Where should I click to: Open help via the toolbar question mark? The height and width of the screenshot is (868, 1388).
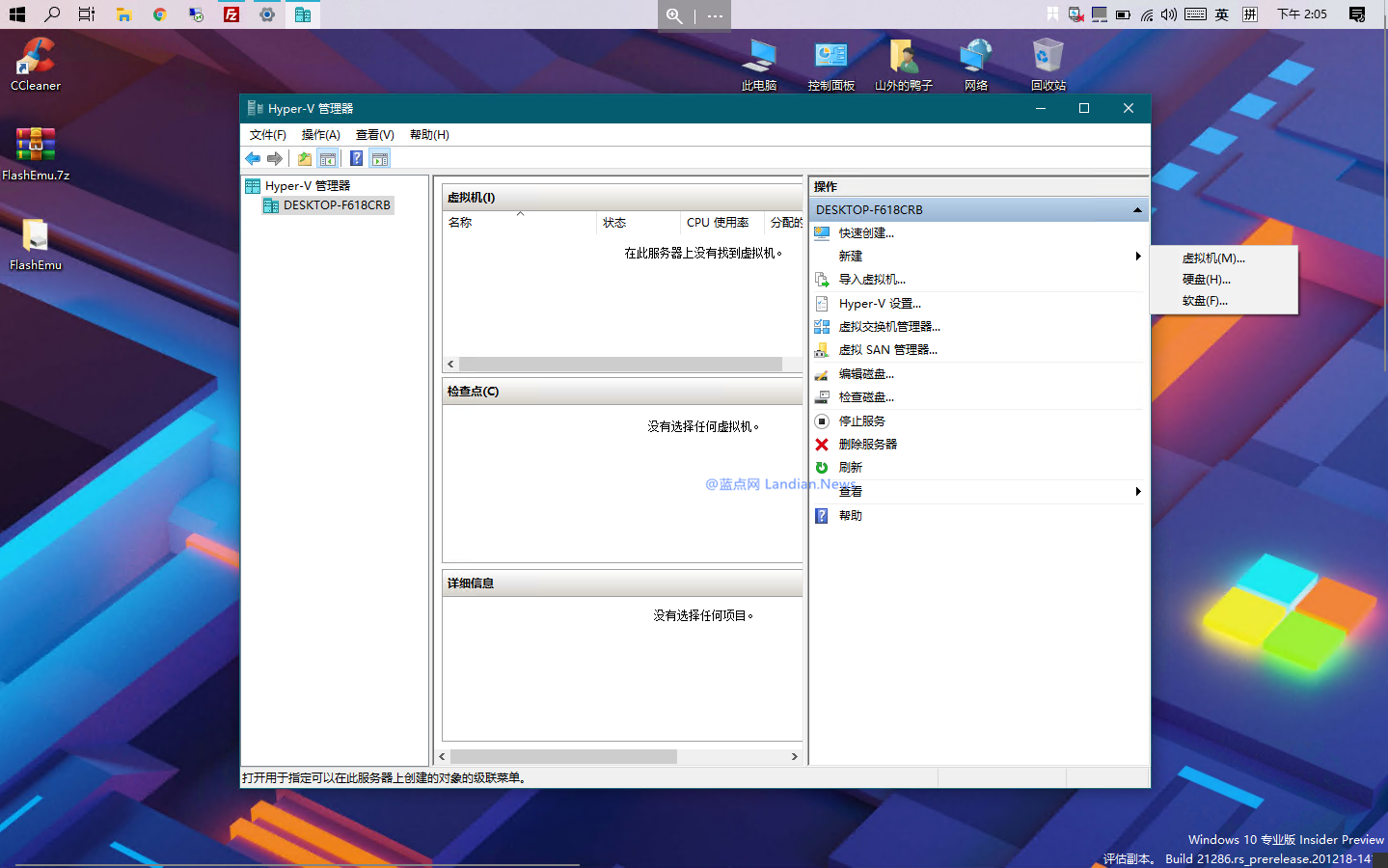point(356,158)
